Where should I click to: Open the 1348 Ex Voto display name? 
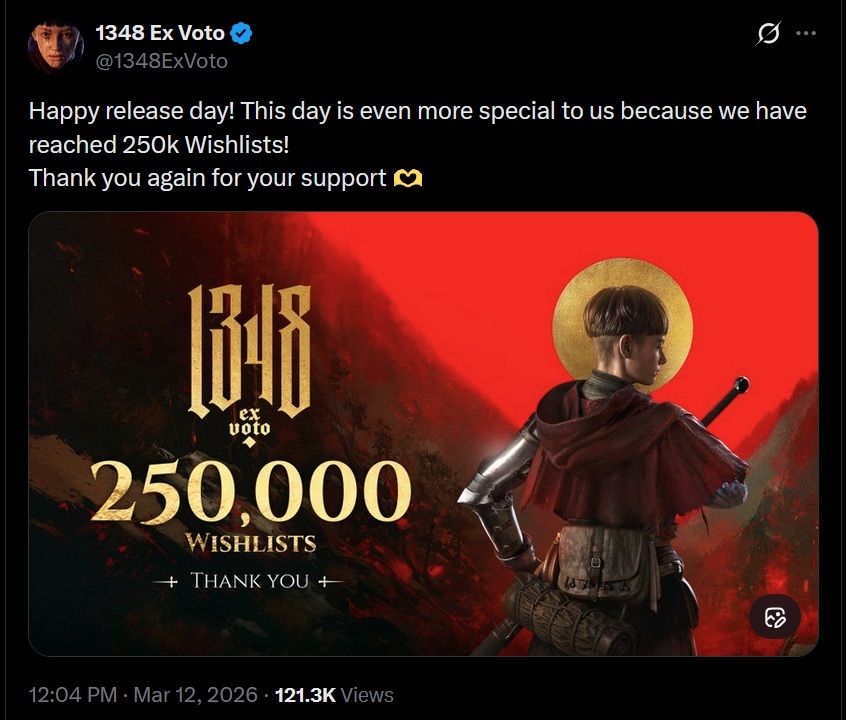[160, 34]
